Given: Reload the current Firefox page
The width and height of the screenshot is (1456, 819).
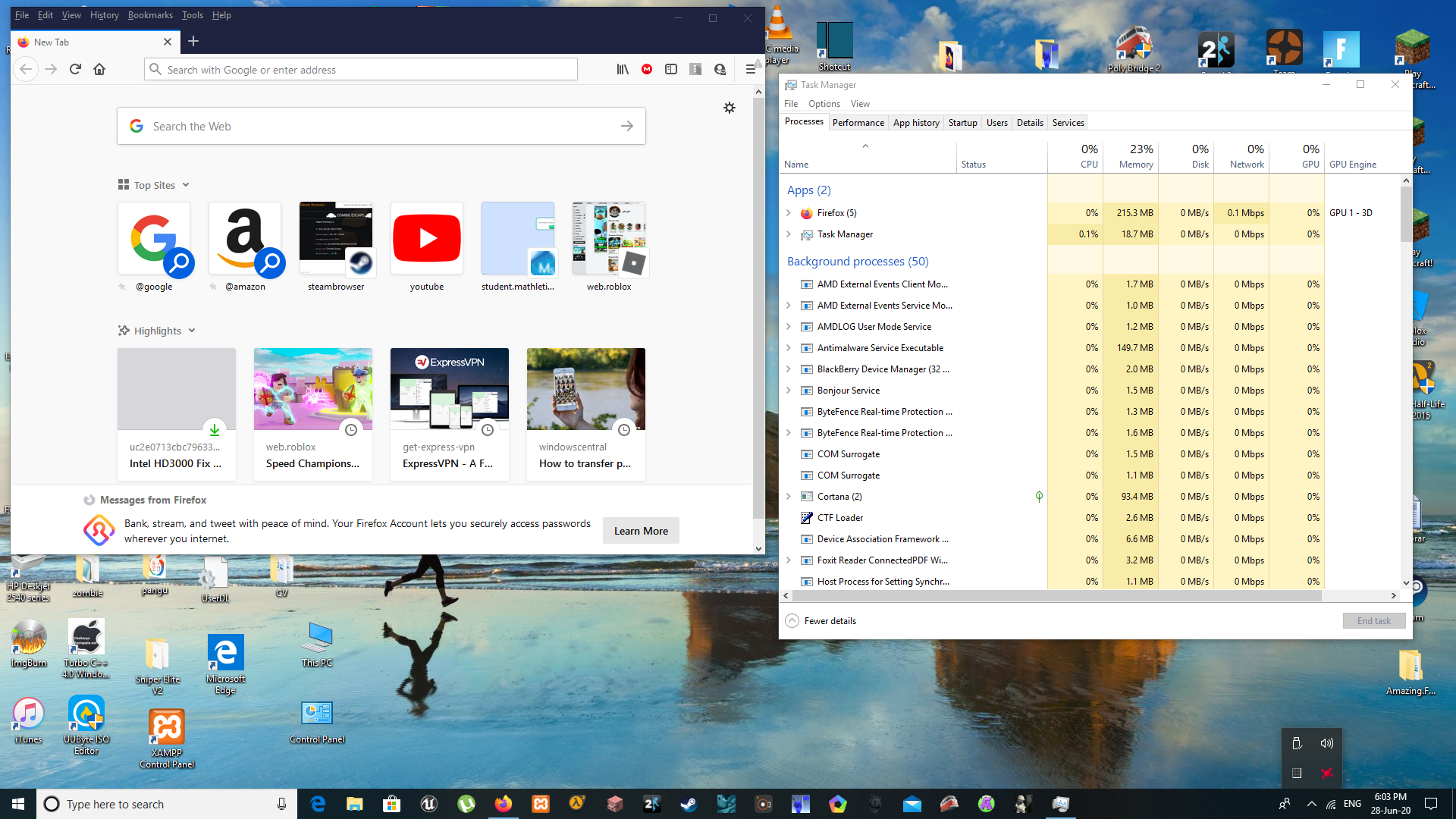Looking at the screenshot, I should [75, 69].
